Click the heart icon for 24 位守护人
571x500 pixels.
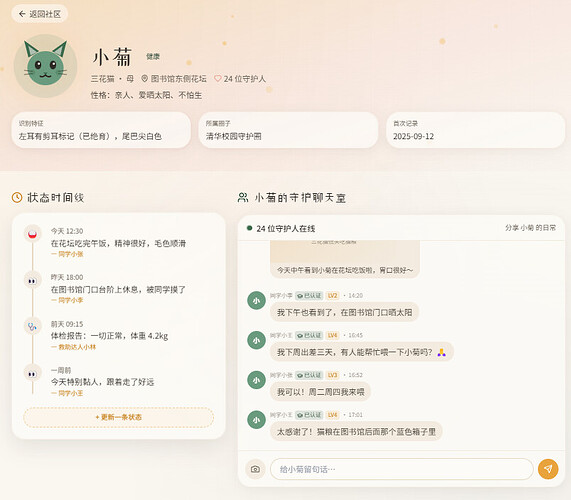(x=217, y=79)
